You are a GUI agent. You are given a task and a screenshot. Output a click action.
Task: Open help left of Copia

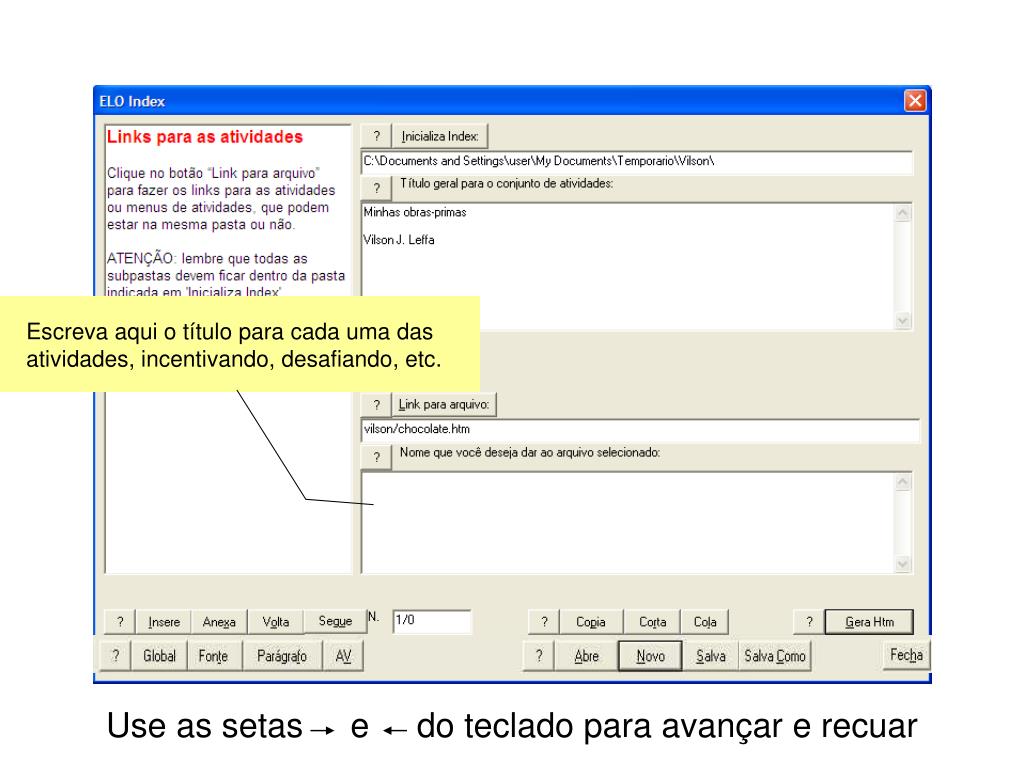pyautogui.click(x=544, y=622)
